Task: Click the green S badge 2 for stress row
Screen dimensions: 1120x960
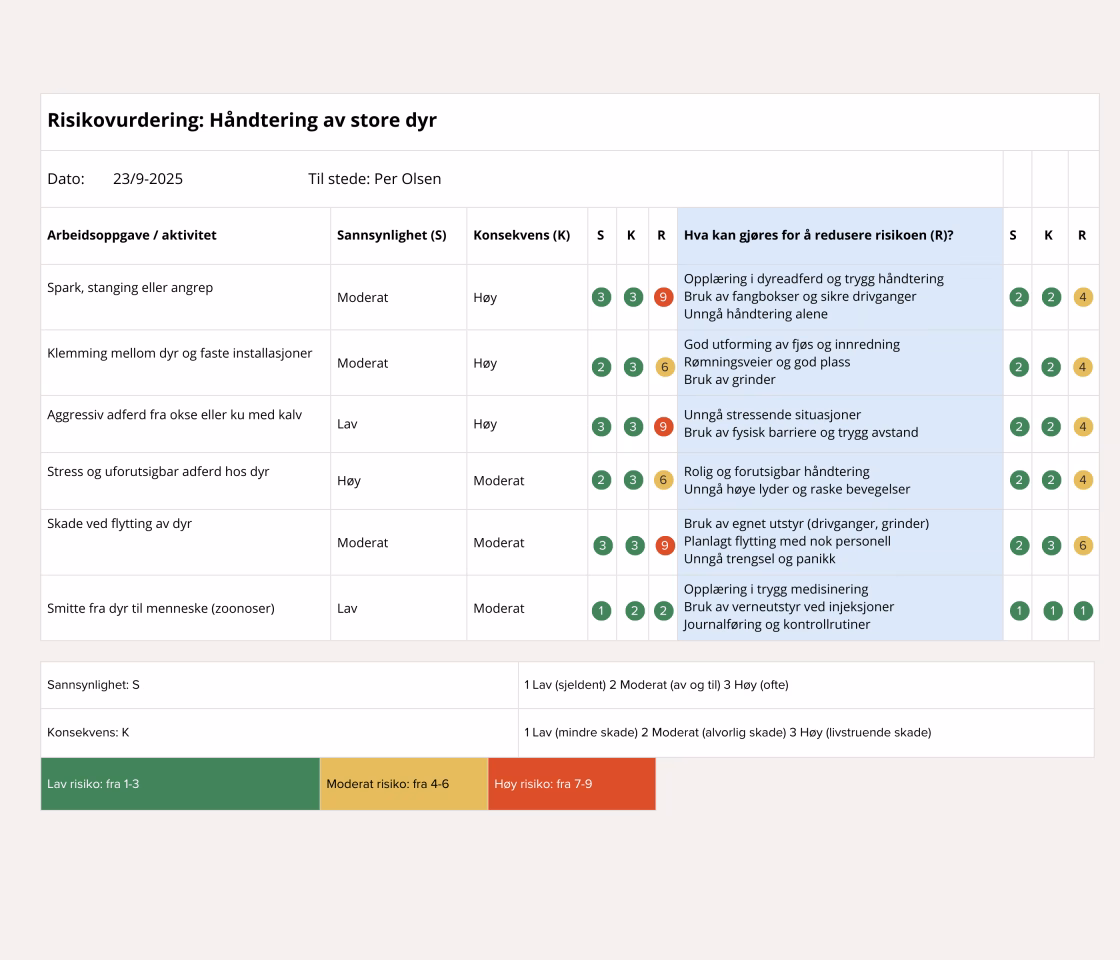Action: point(601,479)
